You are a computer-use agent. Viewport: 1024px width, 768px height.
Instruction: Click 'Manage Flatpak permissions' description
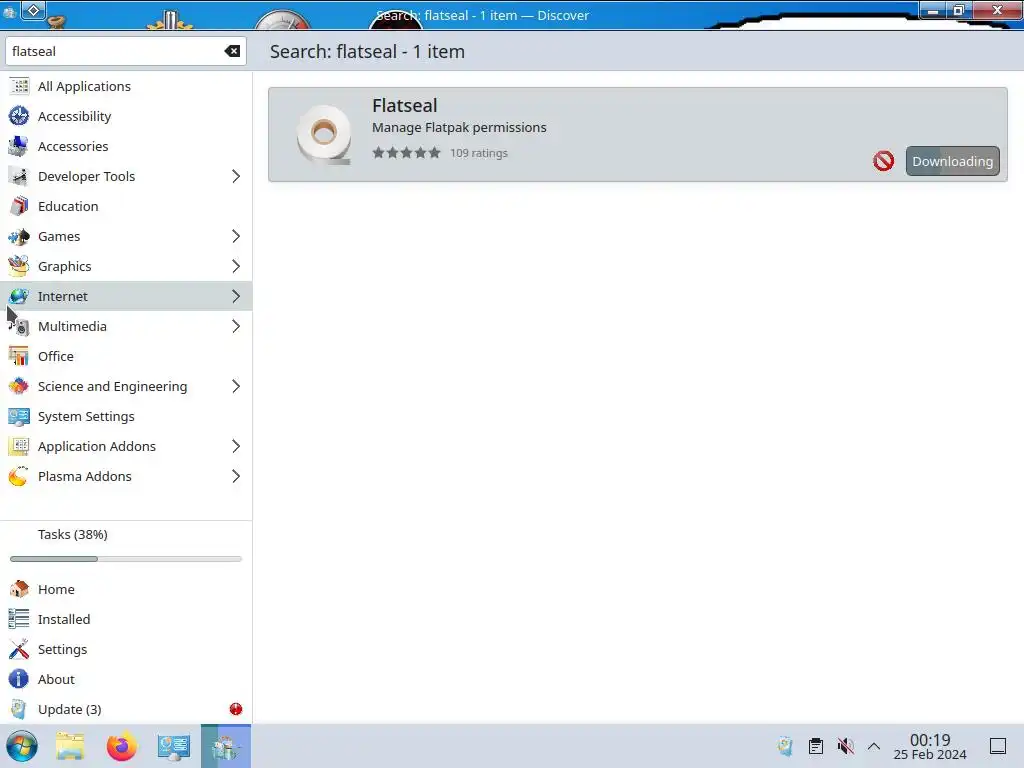tap(459, 127)
